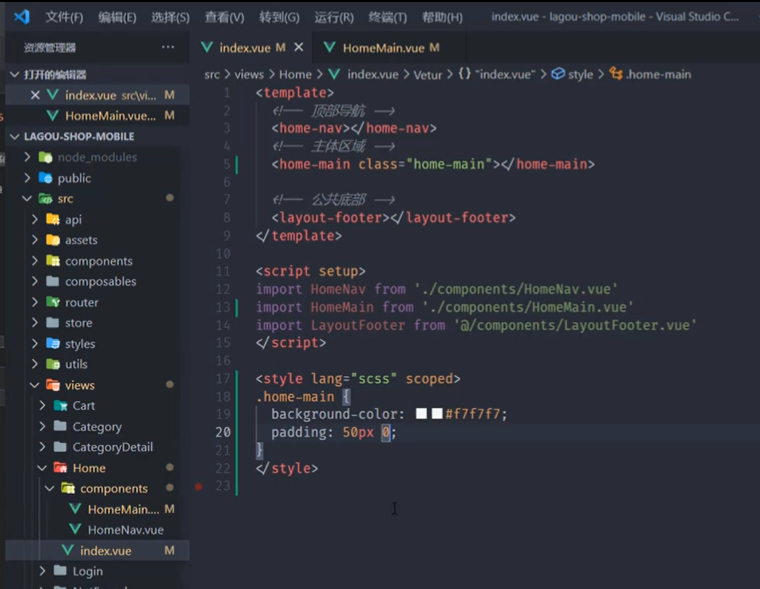Click the red breakpoint dot at line 23
760x589 pixels.
point(198,486)
